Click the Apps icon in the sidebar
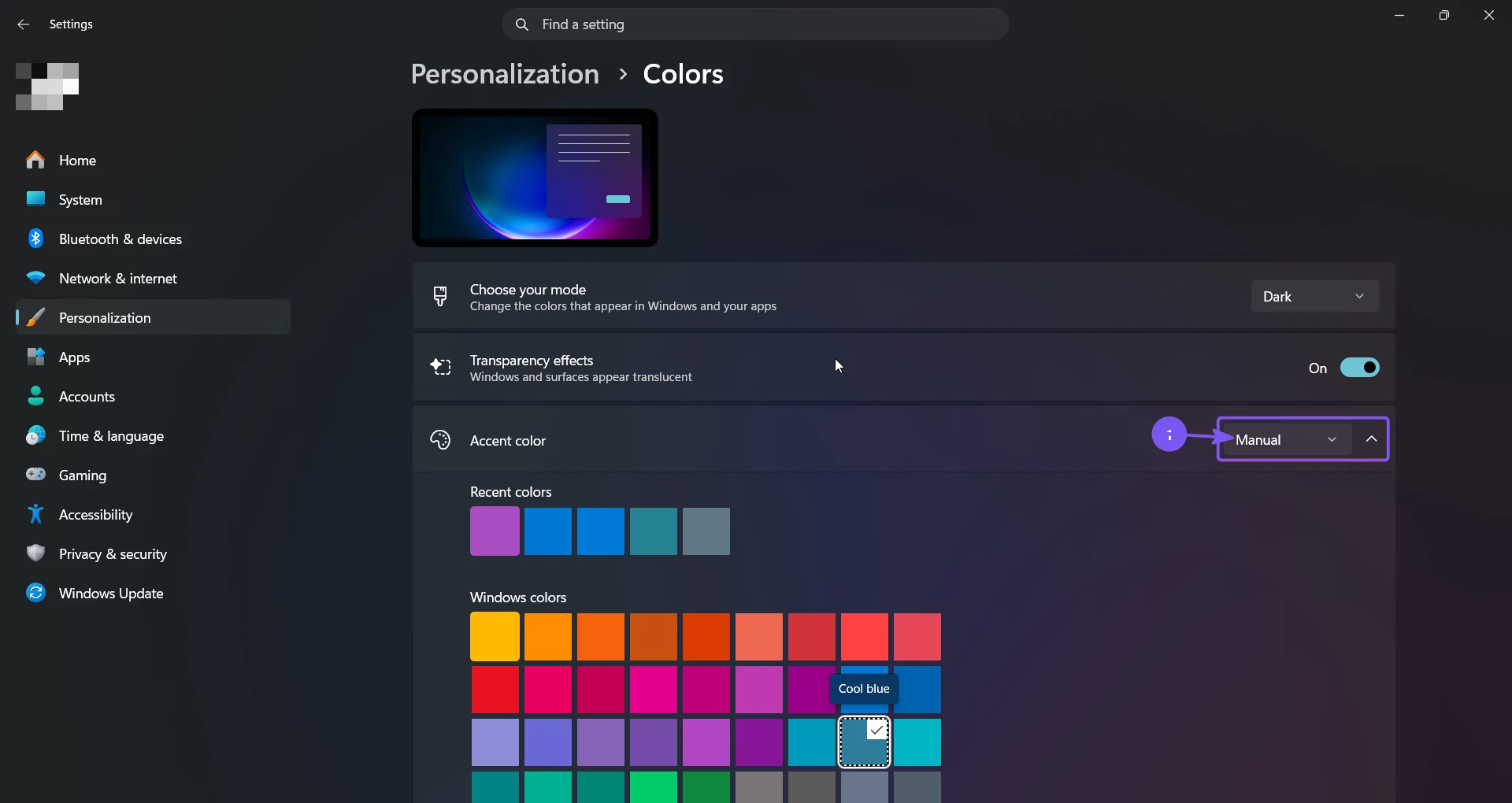This screenshot has height=803, width=1512. pyautogui.click(x=35, y=357)
